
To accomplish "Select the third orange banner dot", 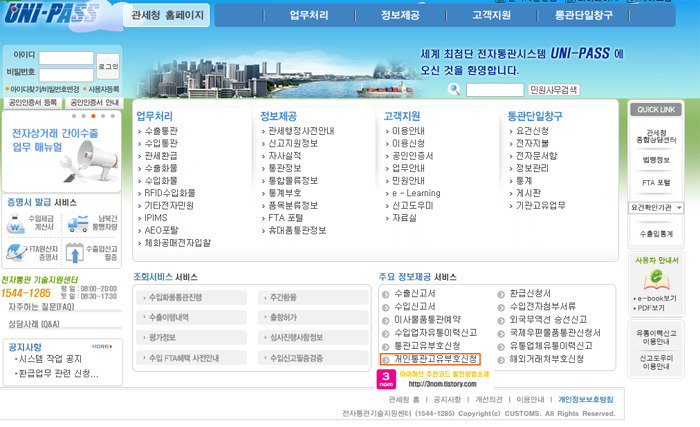I will 93,116.
